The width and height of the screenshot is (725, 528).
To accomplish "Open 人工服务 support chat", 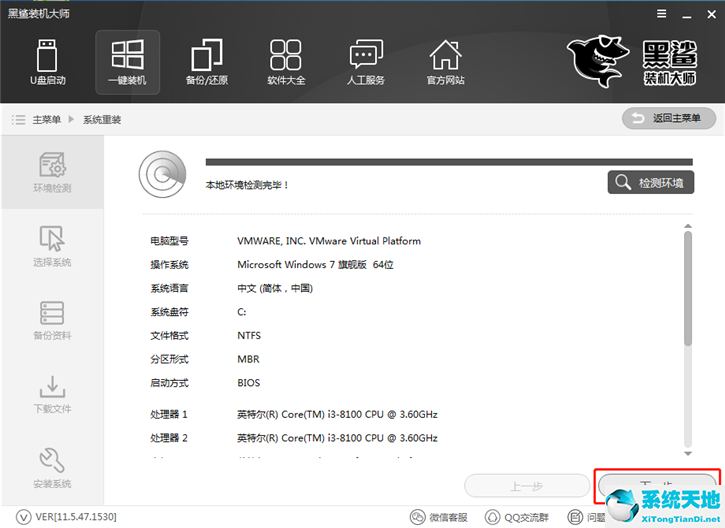I will [x=366, y=62].
